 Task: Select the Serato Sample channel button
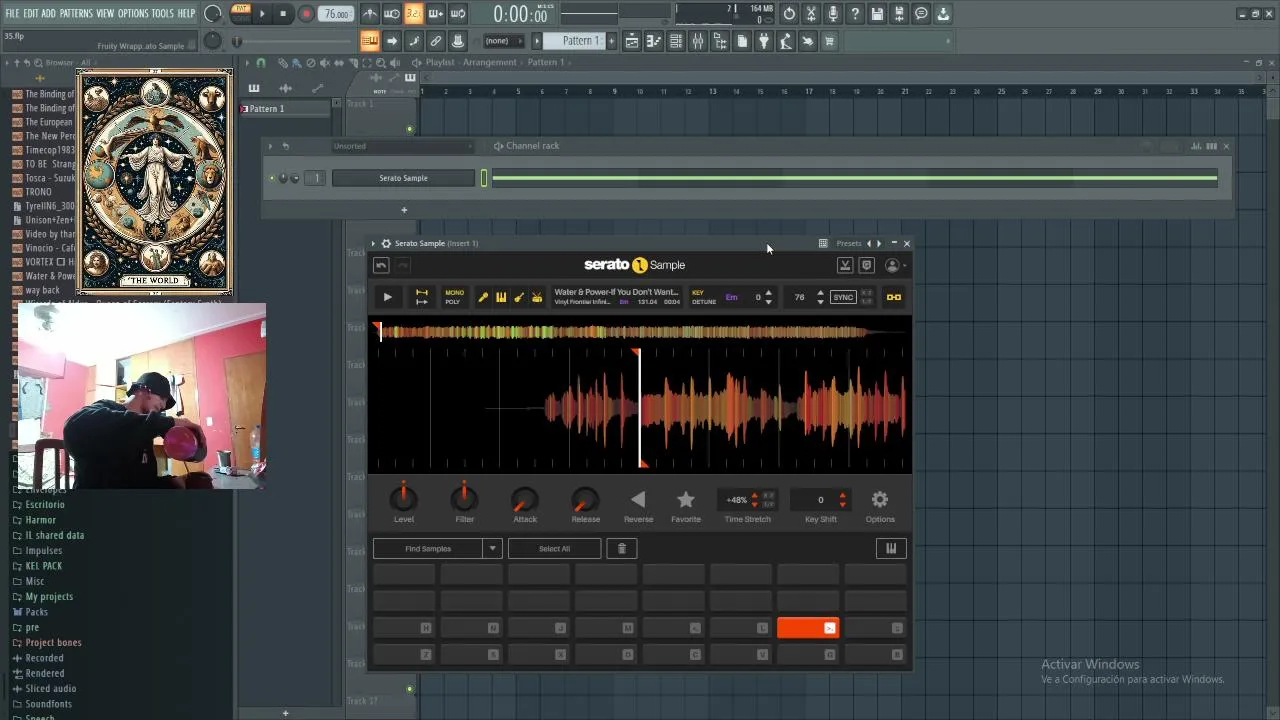(403, 178)
